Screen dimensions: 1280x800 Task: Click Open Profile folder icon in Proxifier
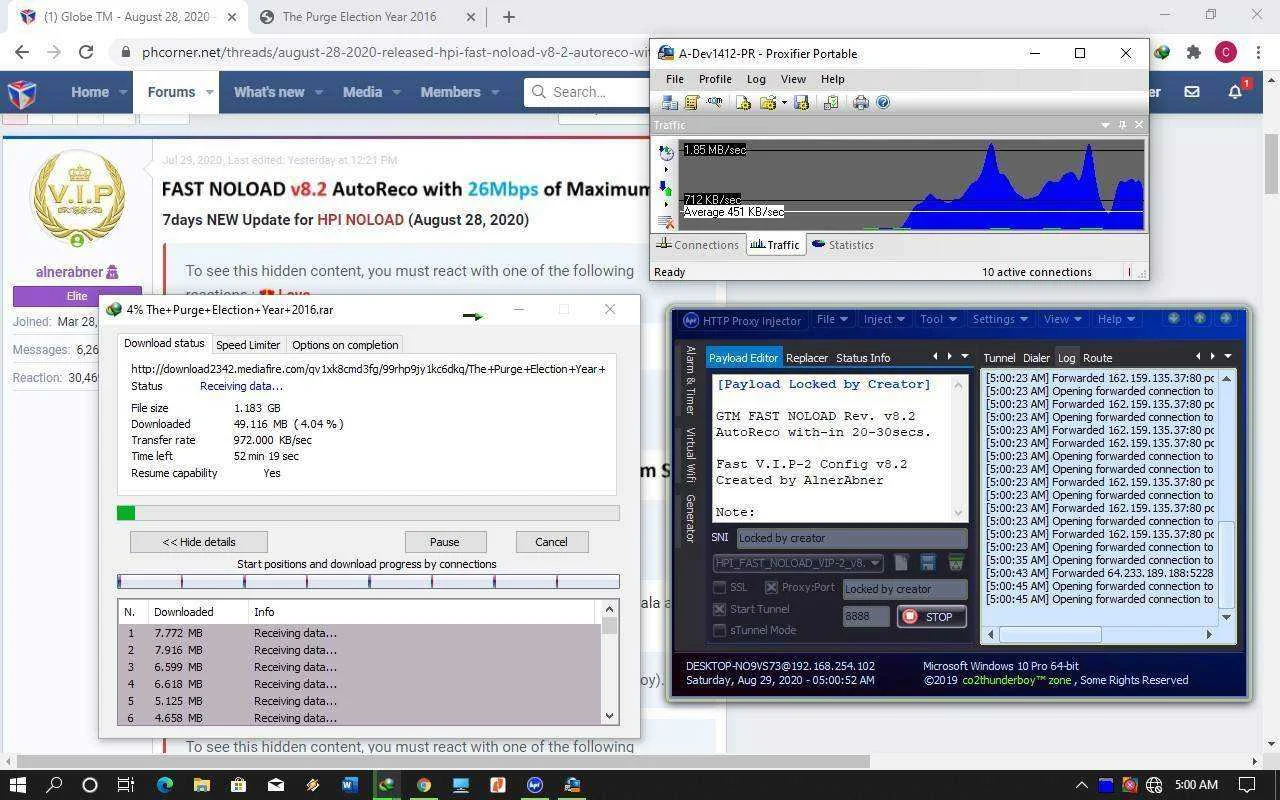click(x=767, y=102)
